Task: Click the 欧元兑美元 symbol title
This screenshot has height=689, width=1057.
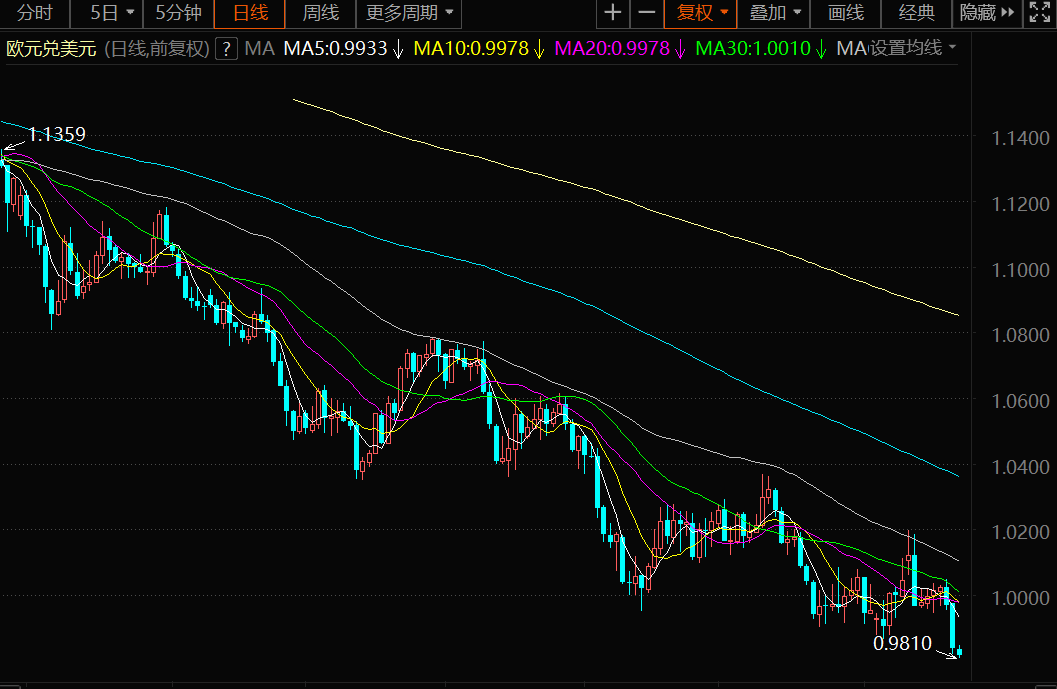Action: [51, 49]
